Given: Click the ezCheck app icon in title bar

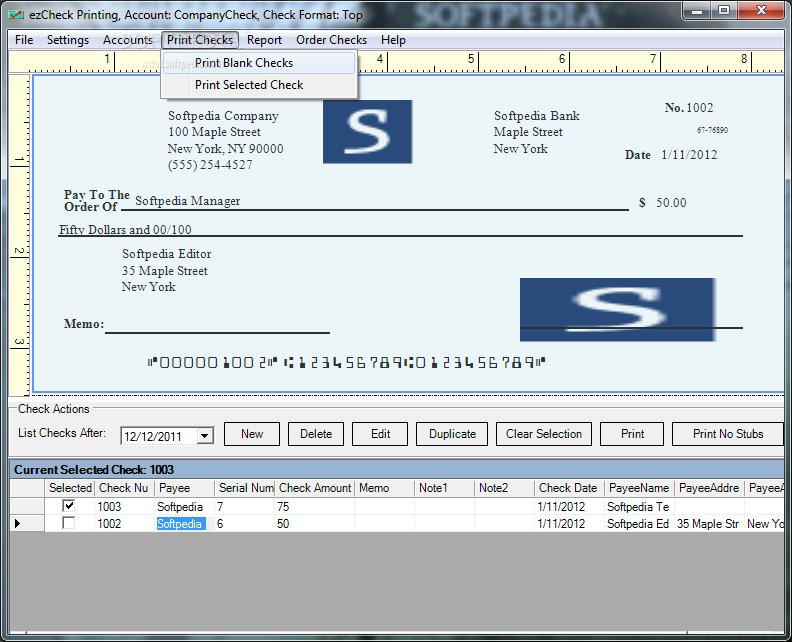Looking at the screenshot, I should (x=16, y=15).
